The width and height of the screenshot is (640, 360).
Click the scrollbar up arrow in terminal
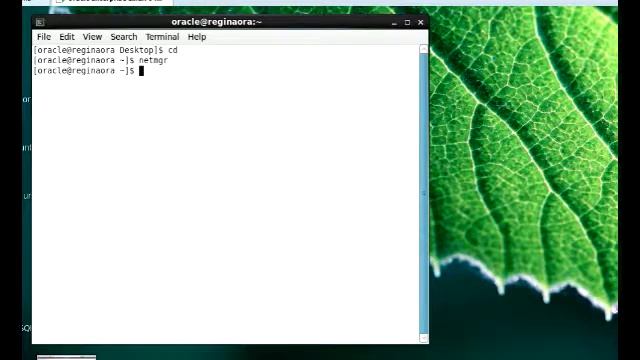(x=424, y=49)
